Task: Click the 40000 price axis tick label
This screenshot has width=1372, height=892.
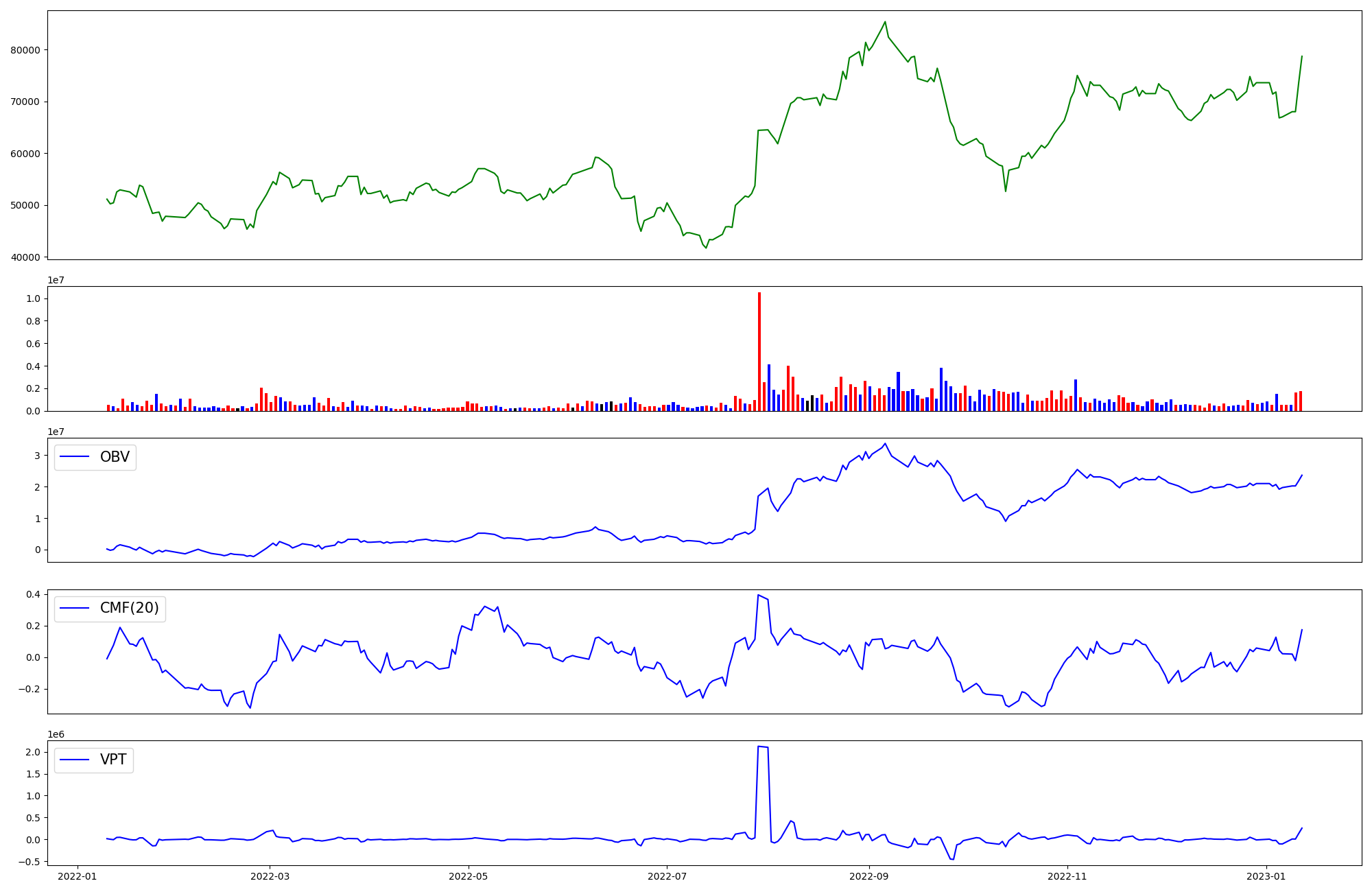Action: [25, 257]
